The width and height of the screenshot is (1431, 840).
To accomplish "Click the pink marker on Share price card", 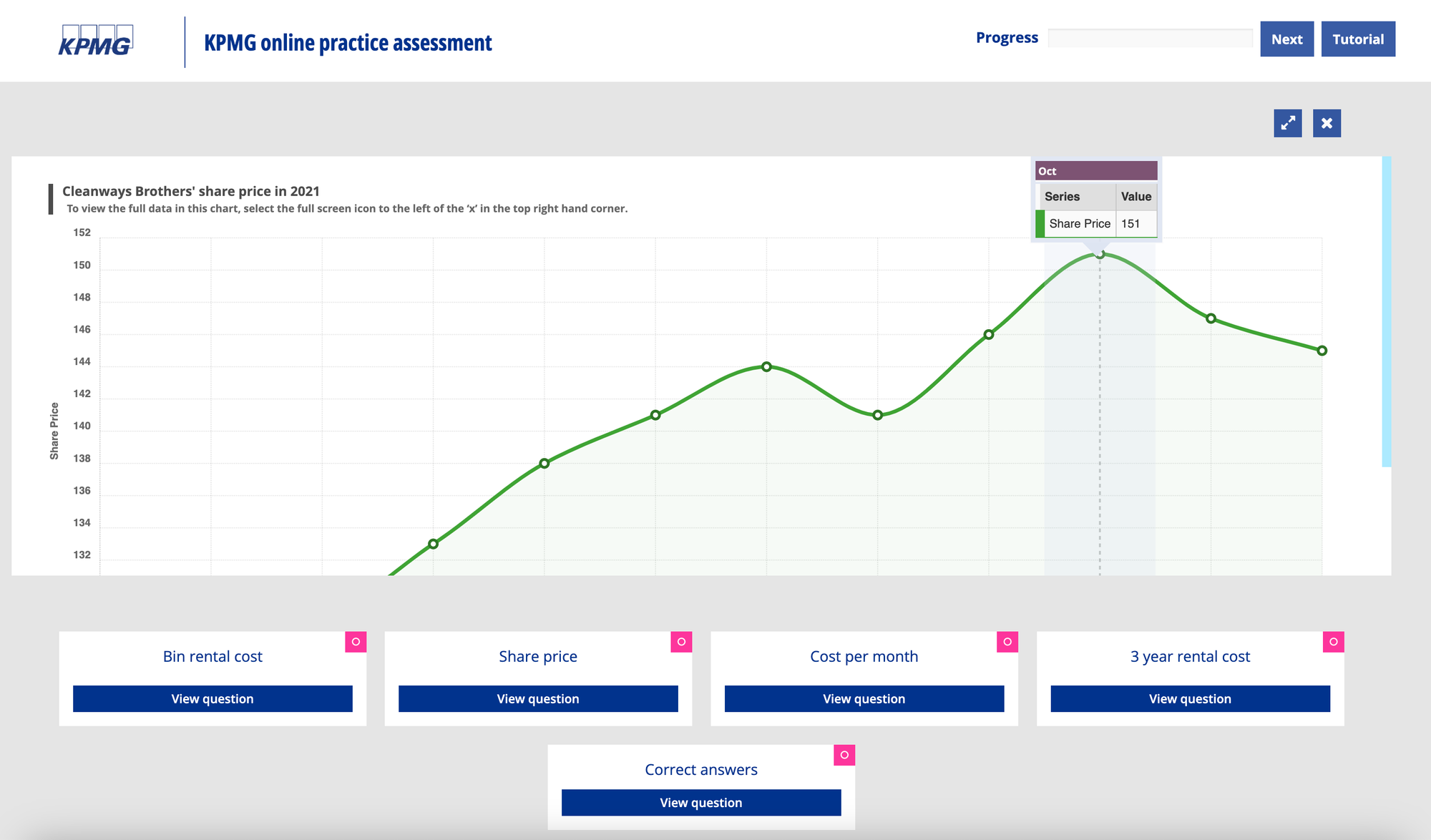I will [682, 642].
